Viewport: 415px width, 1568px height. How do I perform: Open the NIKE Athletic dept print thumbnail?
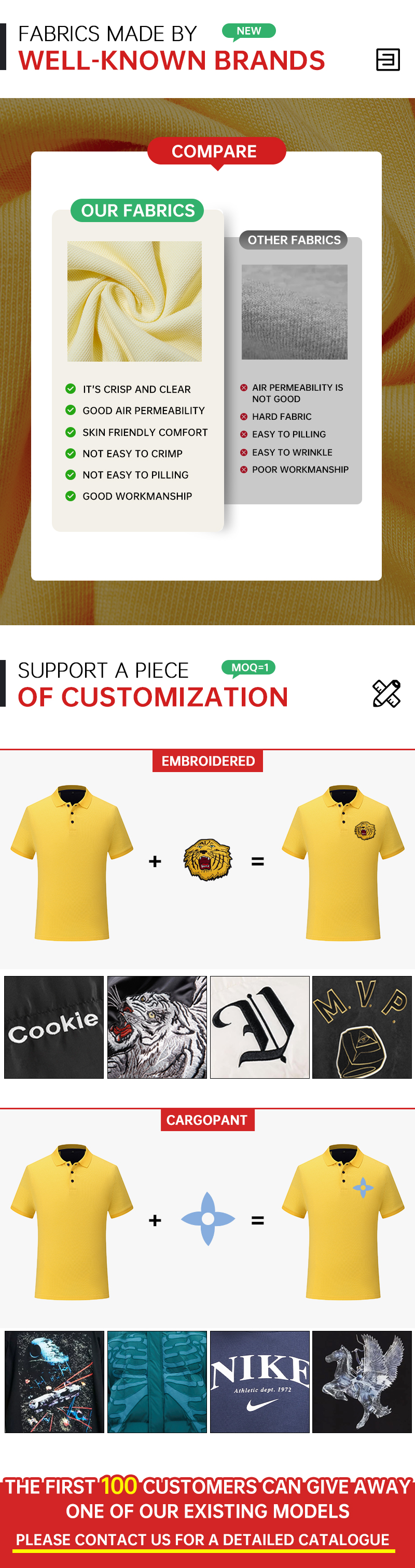point(260,1382)
